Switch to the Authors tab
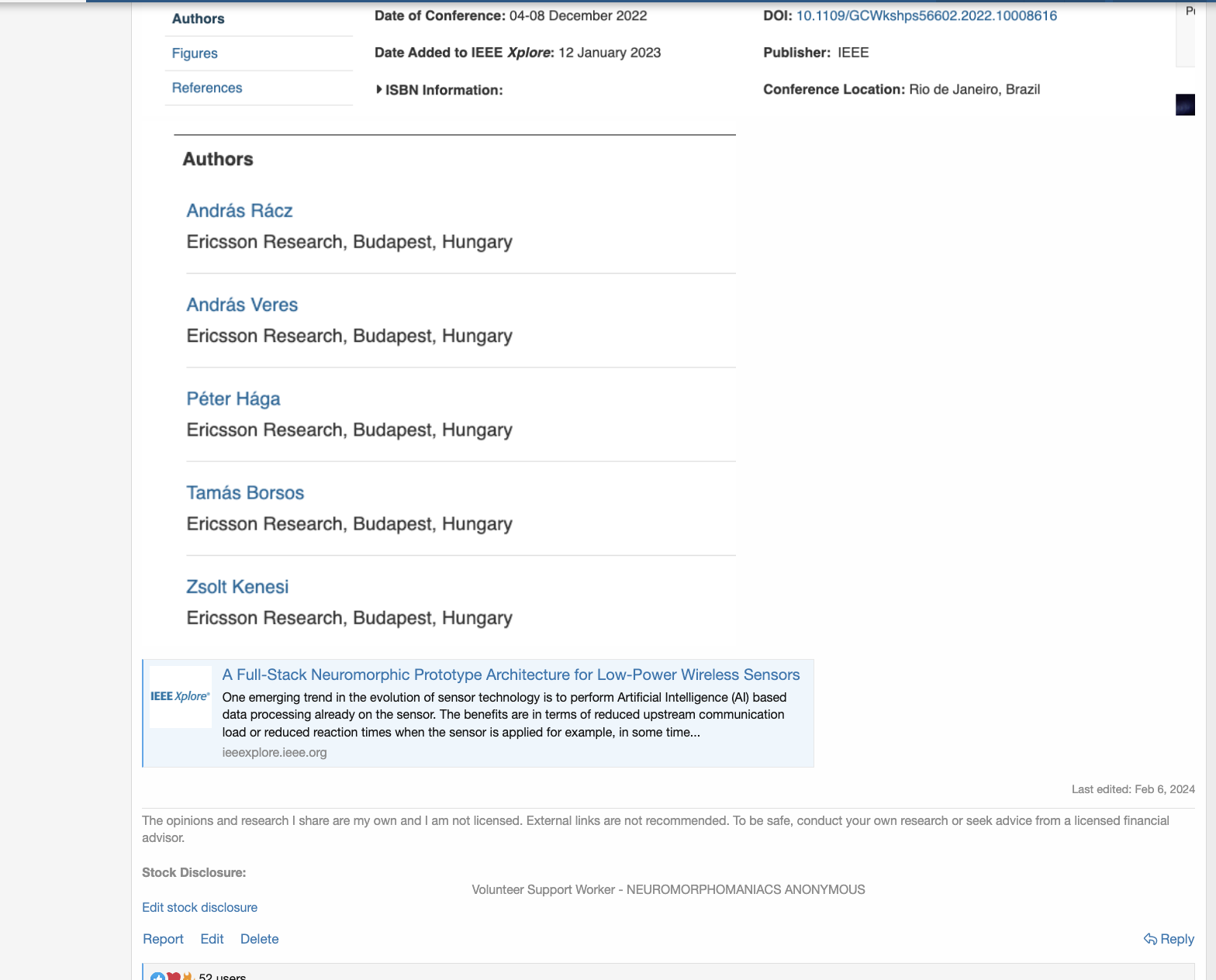Screen dimensions: 1216x980 [198, 19]
